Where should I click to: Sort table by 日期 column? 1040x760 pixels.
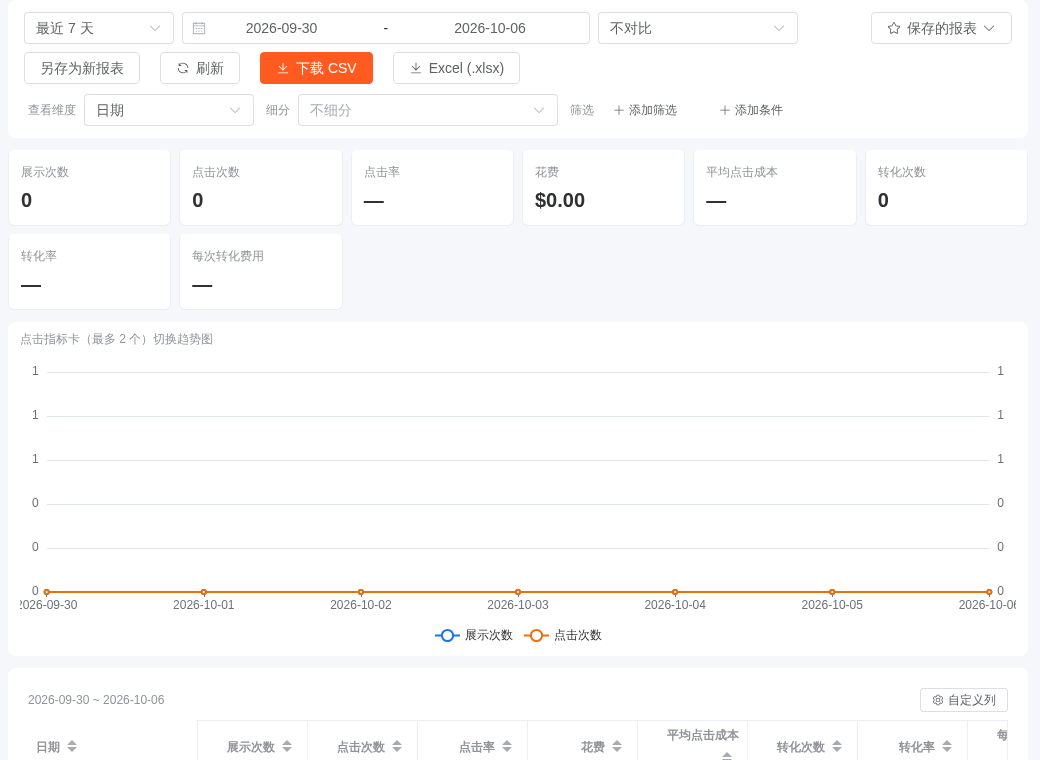click(72, 747)
